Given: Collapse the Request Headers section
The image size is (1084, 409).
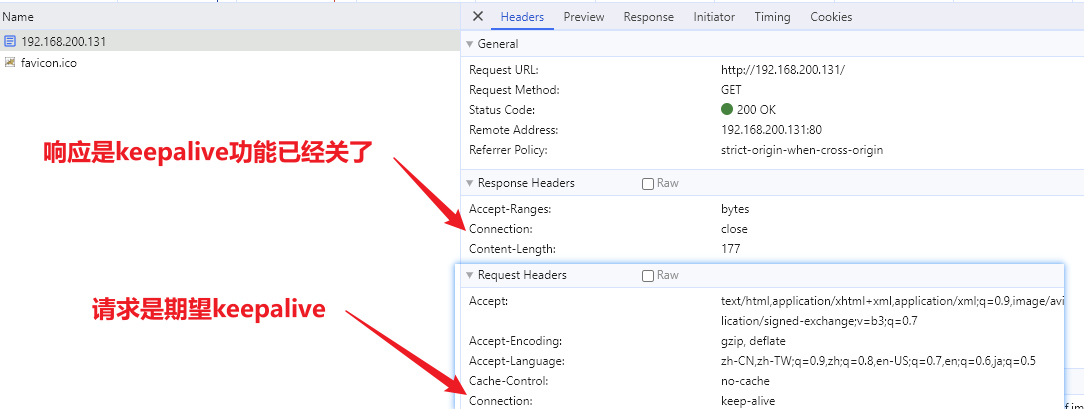Looking at the screenshot, I should 470,276.
